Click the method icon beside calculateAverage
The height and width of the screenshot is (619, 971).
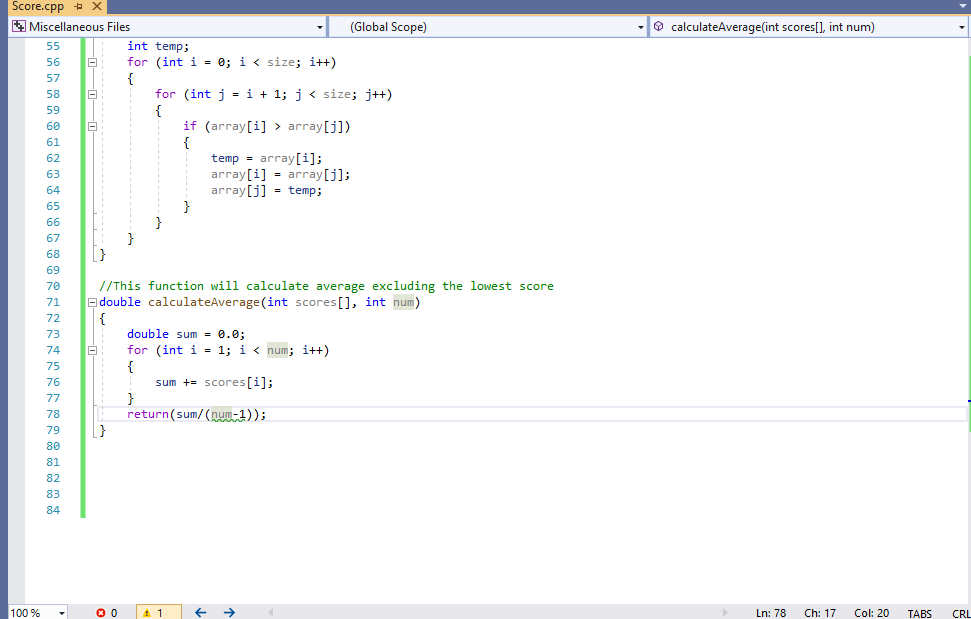click(658, 27)
